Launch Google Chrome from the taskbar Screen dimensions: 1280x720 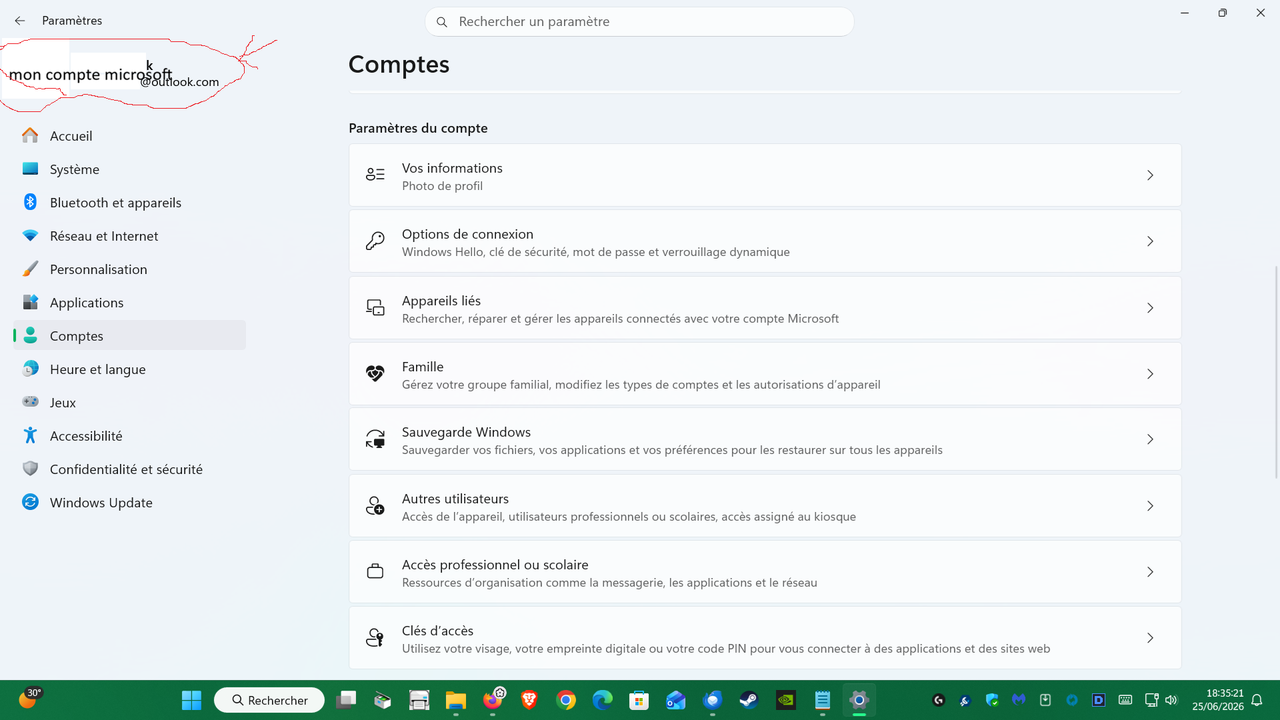click(566, 700)
